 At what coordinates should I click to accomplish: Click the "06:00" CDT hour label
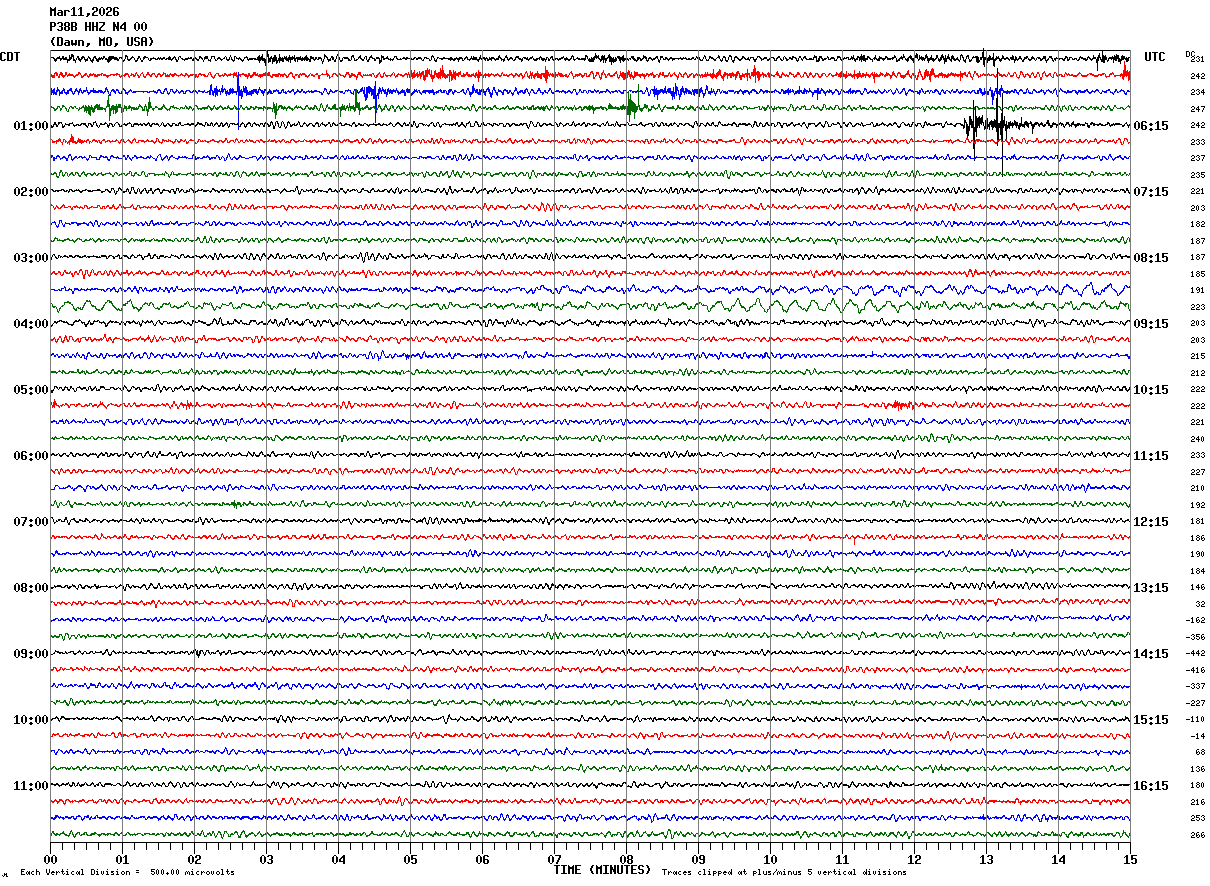click(x=31, y=456)
